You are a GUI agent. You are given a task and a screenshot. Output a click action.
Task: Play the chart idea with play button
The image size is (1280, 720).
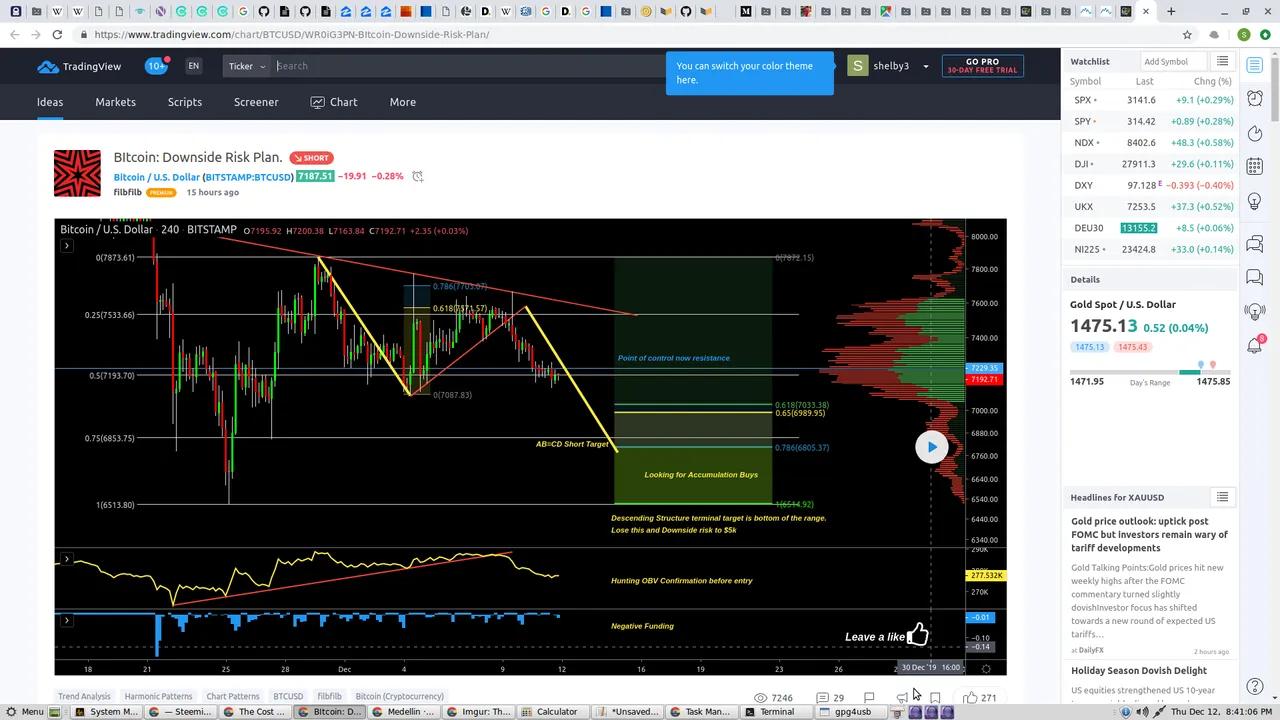tap(931, 447)
